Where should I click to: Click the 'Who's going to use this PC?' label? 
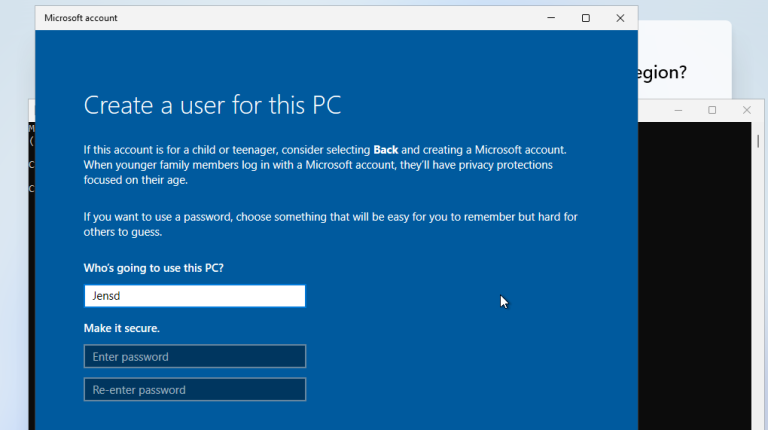pos(153,268)
